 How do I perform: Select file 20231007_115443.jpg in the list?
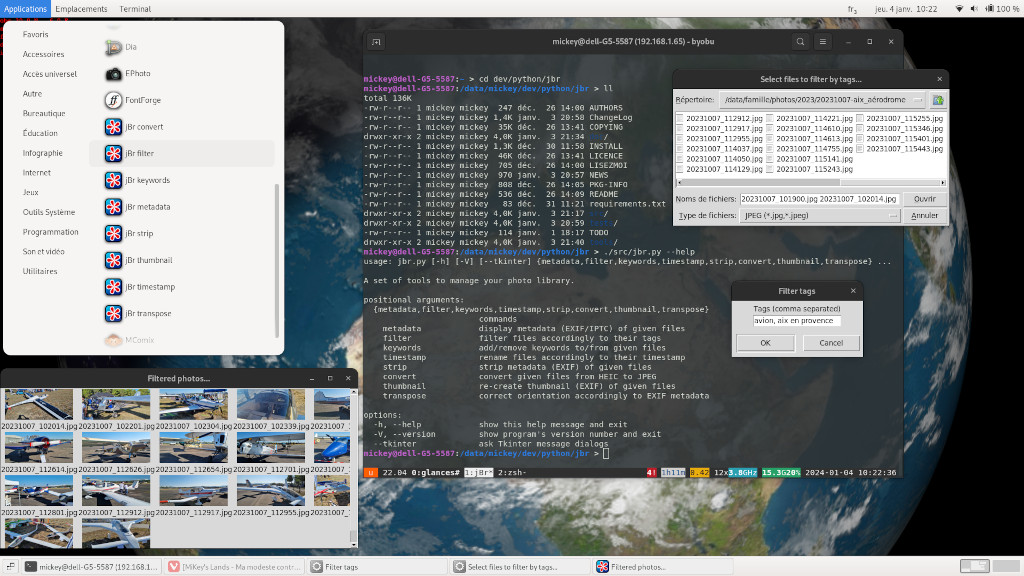point(904,149)
